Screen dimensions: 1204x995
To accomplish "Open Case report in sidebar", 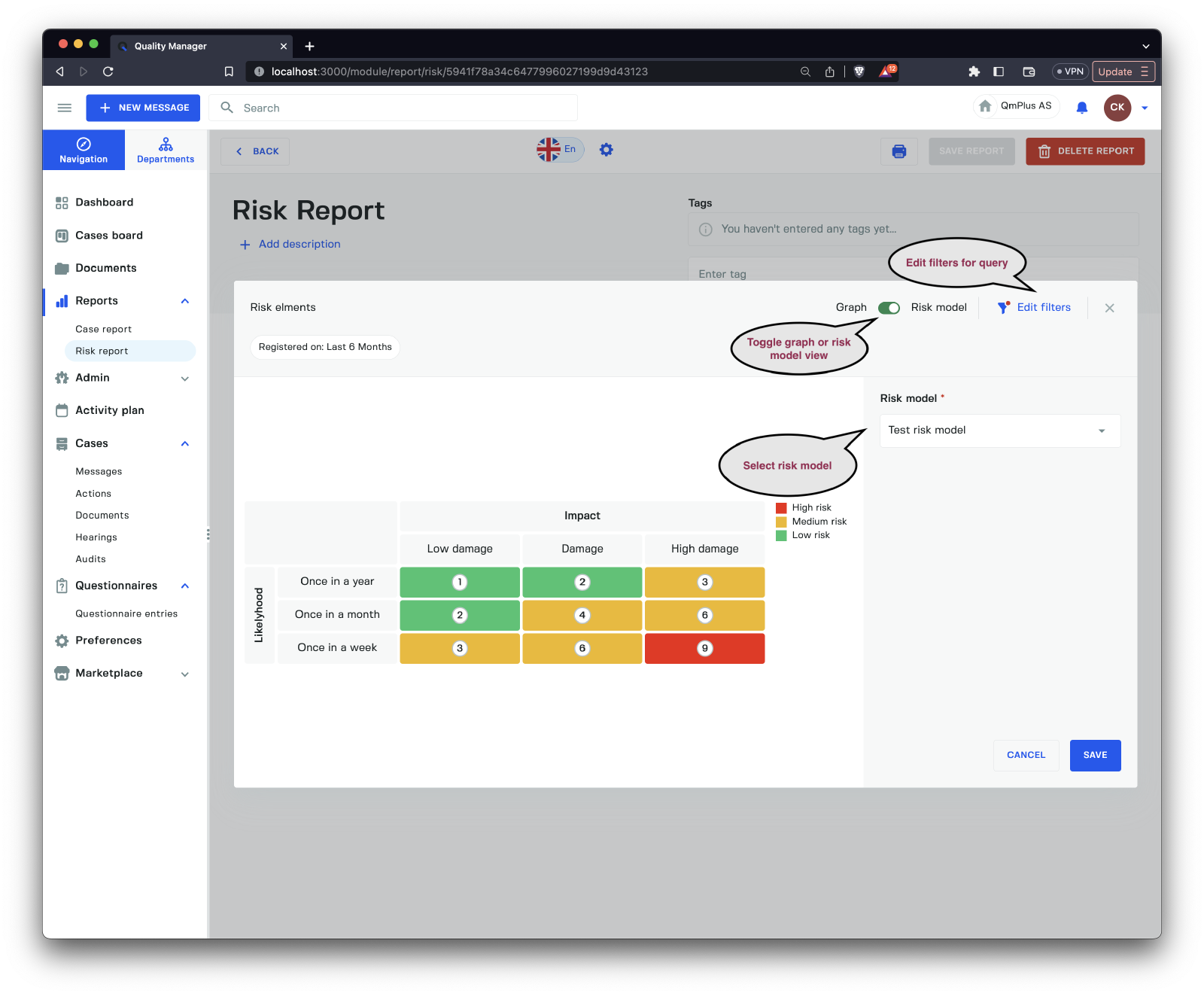I will point(103,329).
